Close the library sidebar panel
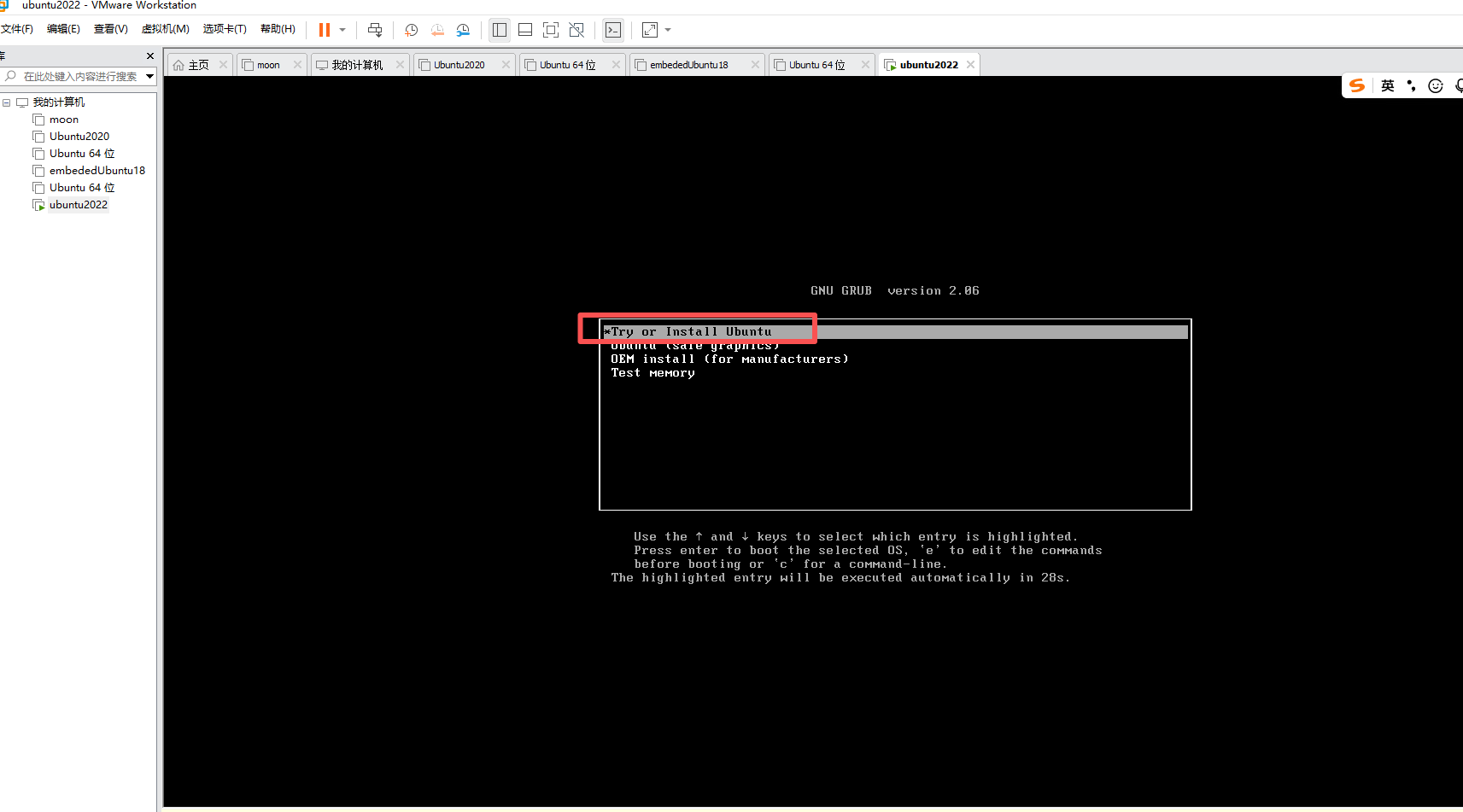Viewport: 1463px width, 812px height. (x=150, y=56)
